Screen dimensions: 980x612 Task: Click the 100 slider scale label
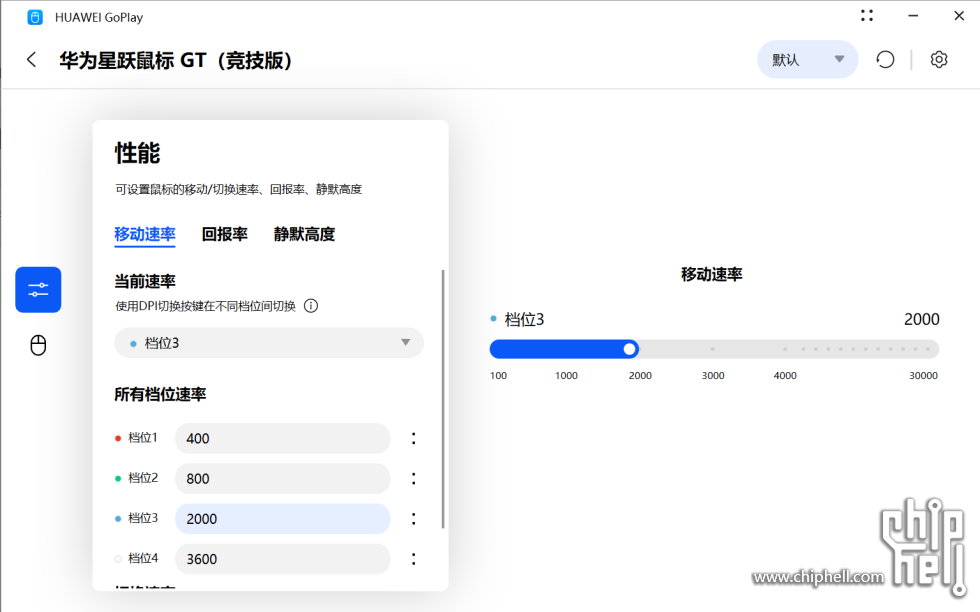[x=498, y=376]
